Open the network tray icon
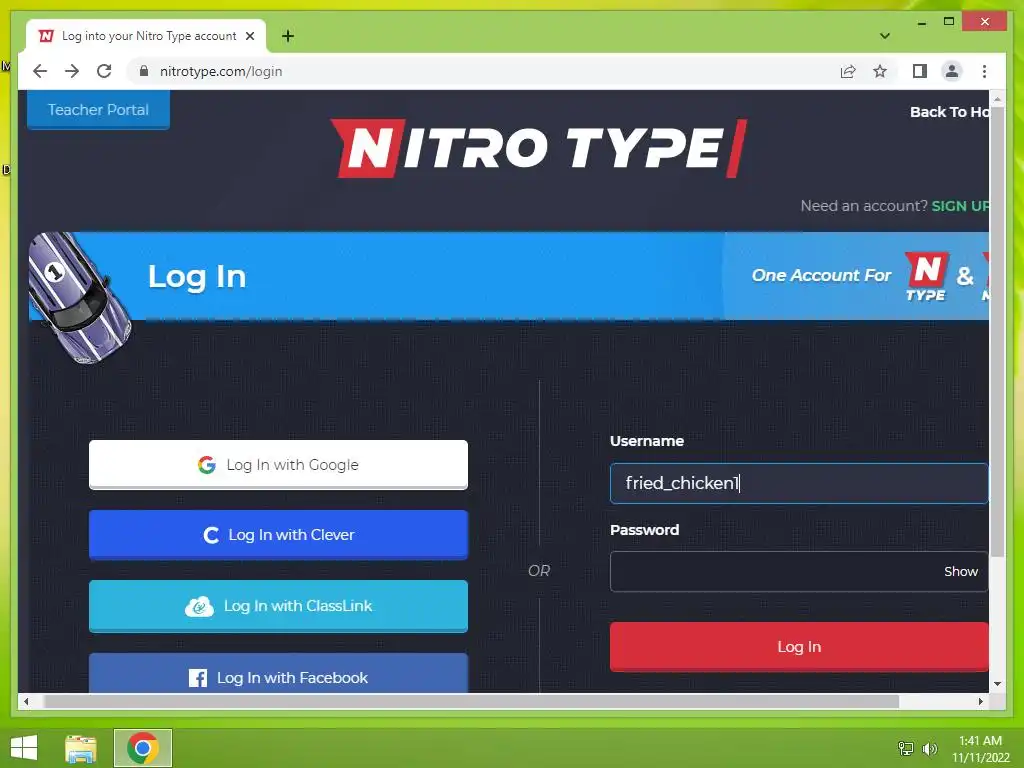The width and height of the screenshot is (1024, 768). coord(906,748)
